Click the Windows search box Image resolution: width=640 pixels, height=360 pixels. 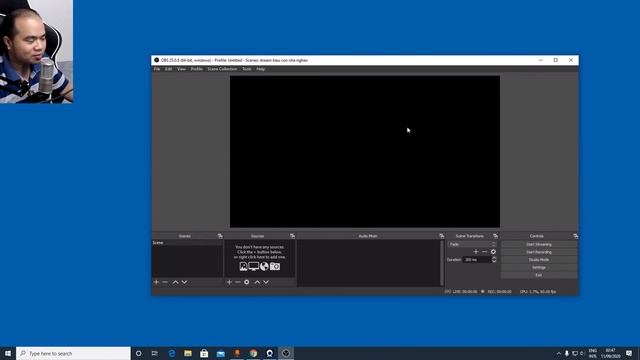pos(73,353)
